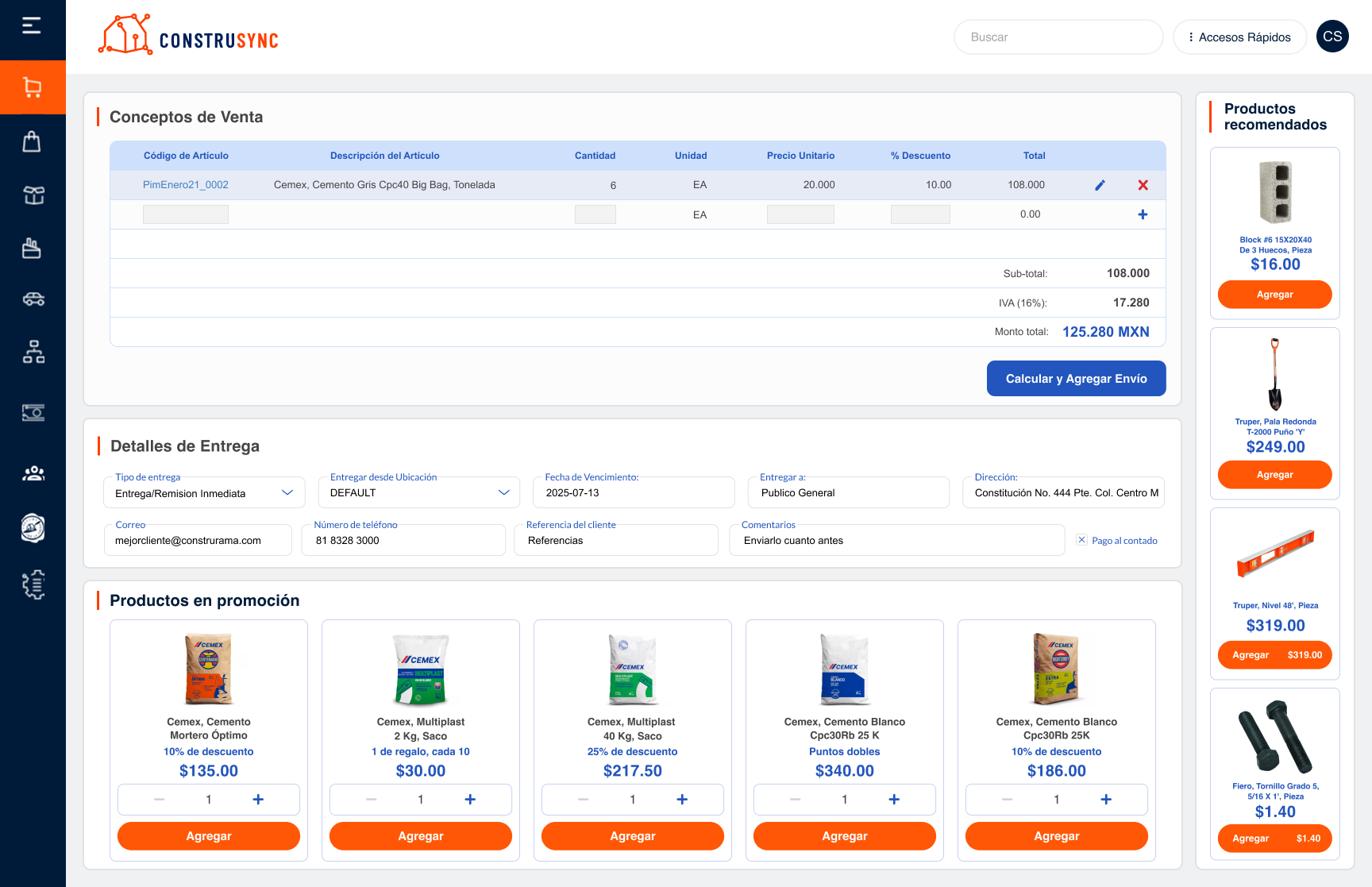Open the CS user avatar menu
Viewport: 1372px width, 887px height.
click(x=1332, y=37)
